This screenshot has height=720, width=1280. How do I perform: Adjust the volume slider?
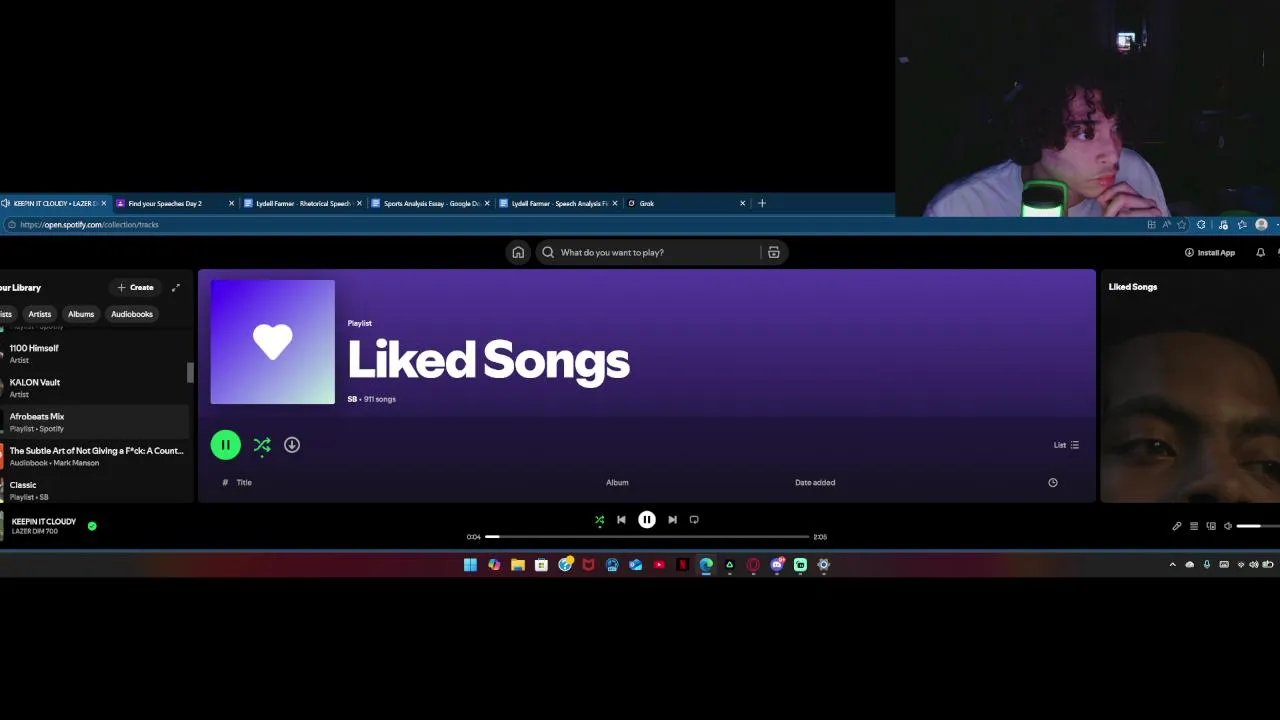pos(1258,526)
